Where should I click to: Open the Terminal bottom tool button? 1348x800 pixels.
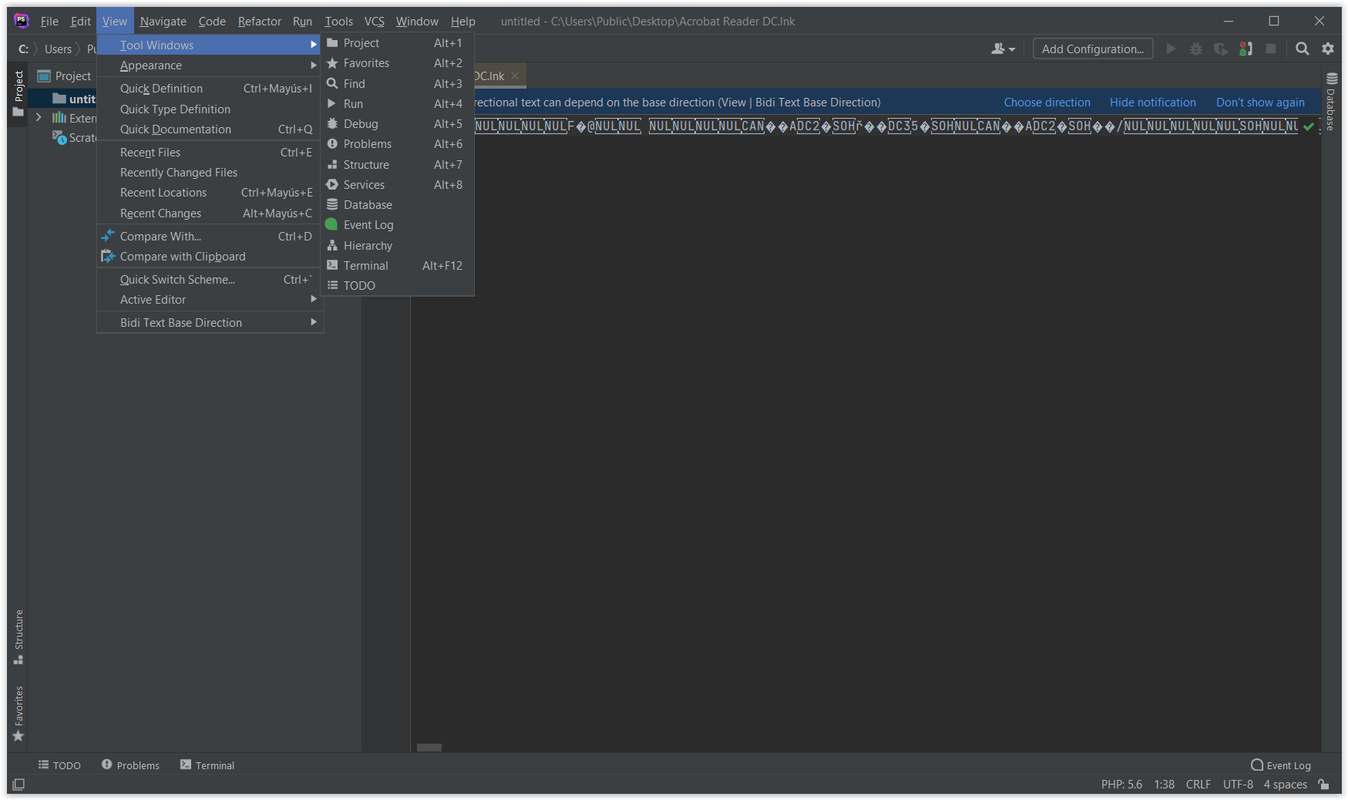[x=207, y=765]
